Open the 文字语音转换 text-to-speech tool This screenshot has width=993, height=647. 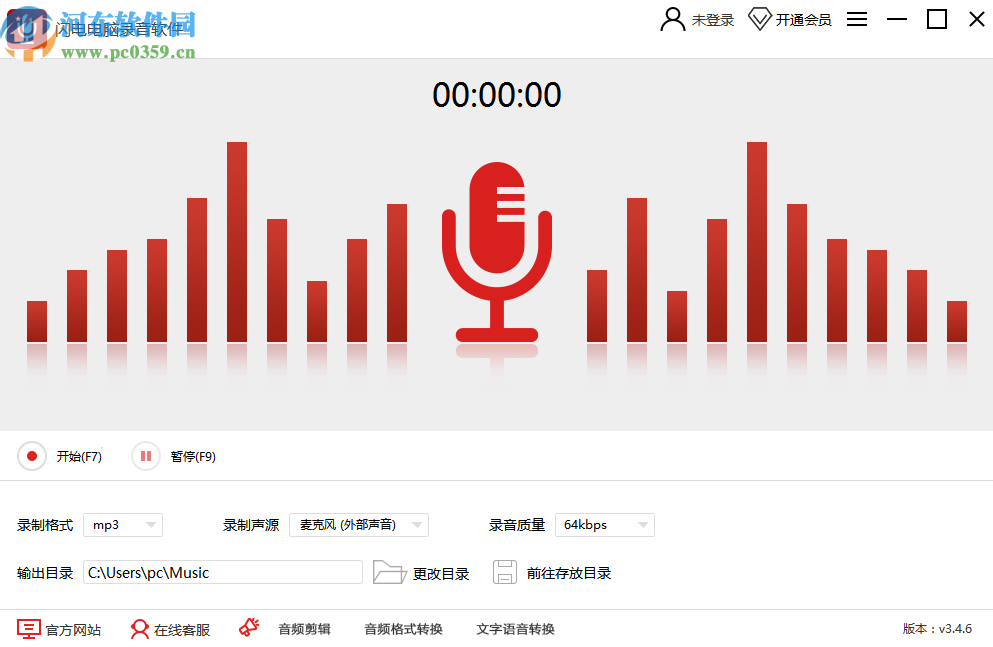517,630
